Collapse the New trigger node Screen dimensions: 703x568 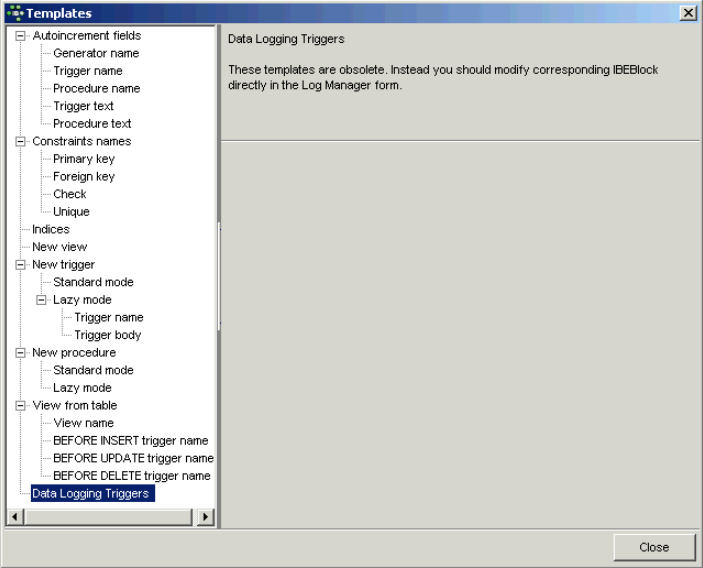(20, 265)
